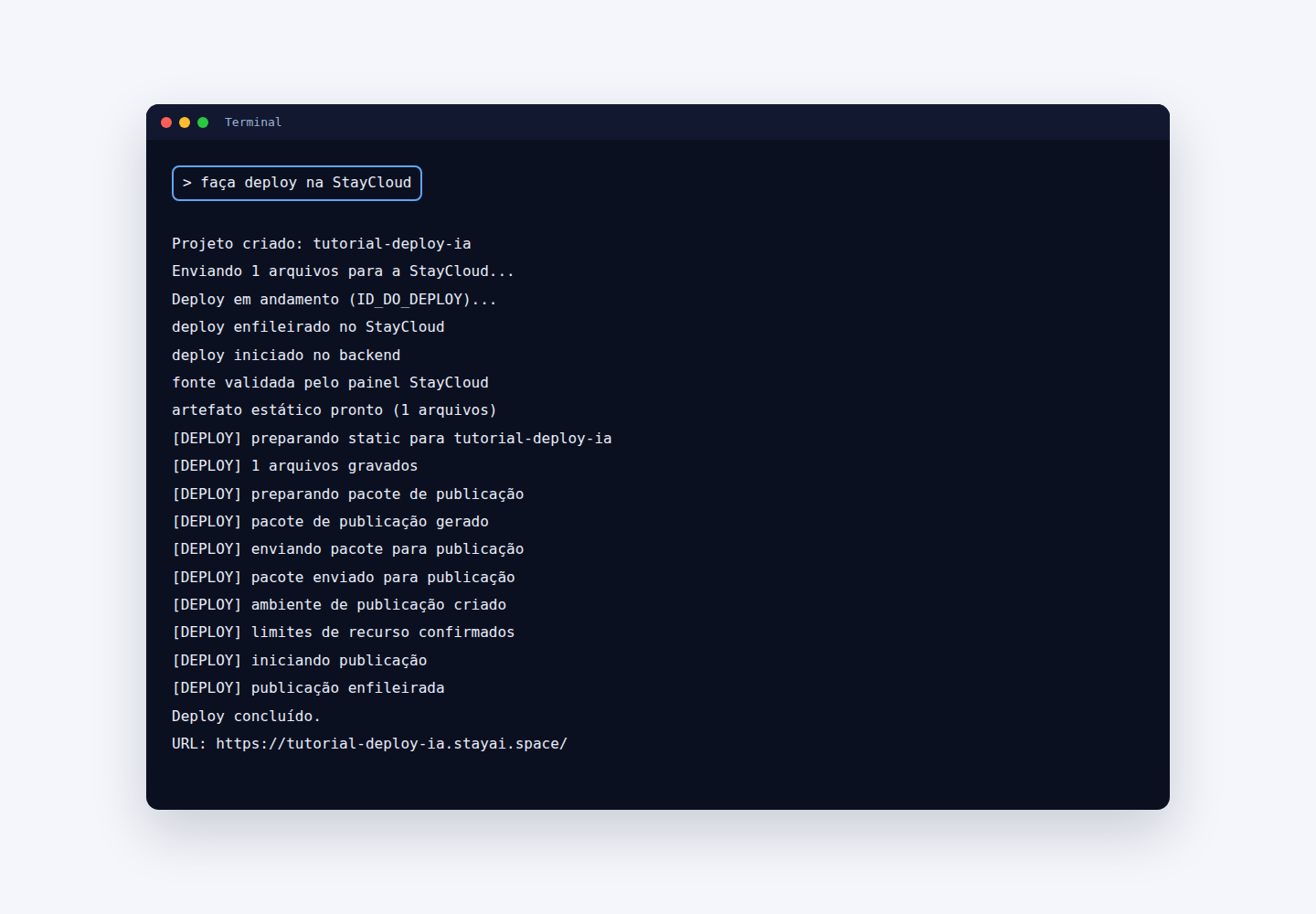
Task: Click the line 'deploy enfileirado no StayCloud'
Action: [x=308, y=327]
